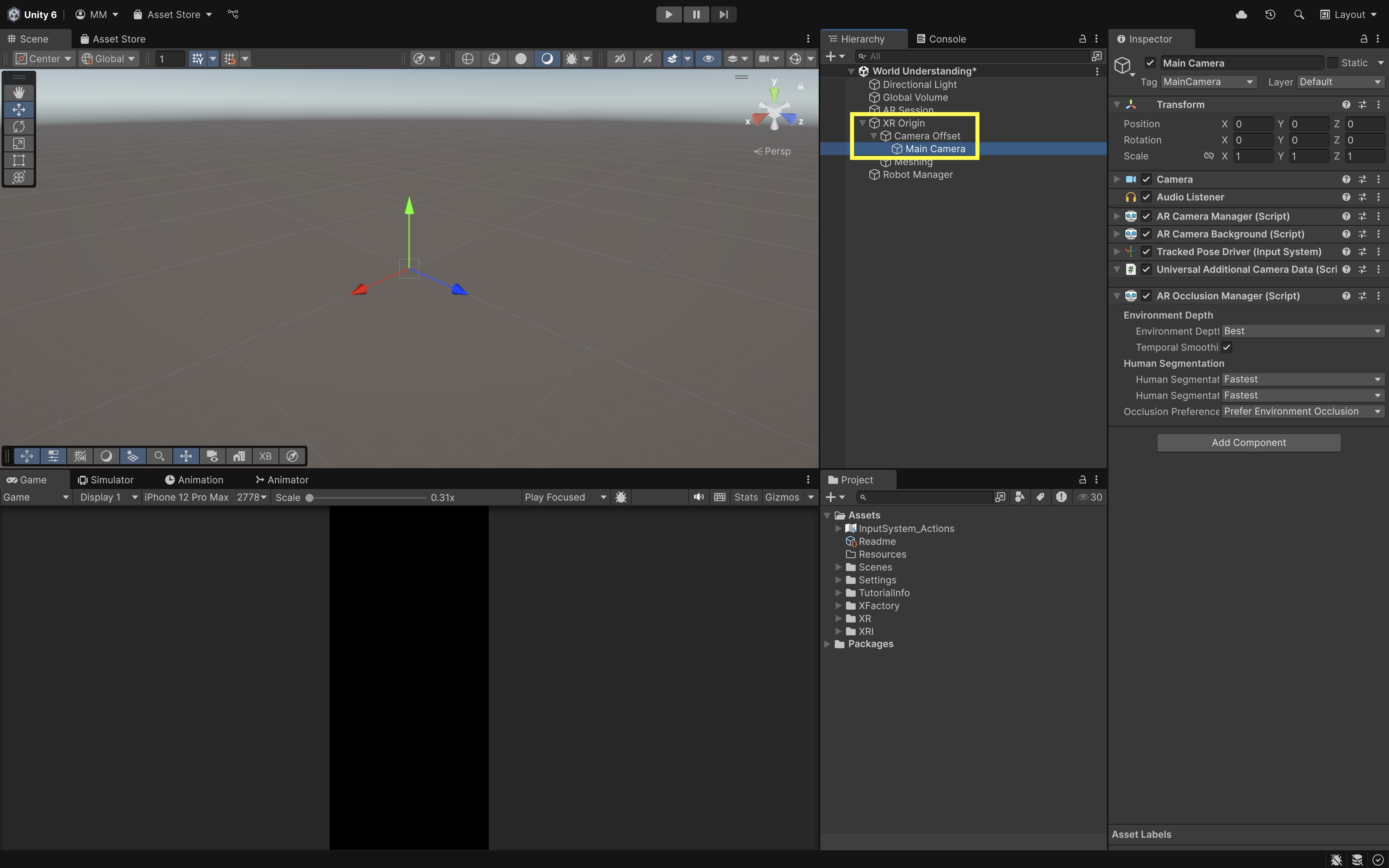Open the Undo History icon
Image resolution: width=1389 pixels, height=868 pixels.
click(1270, 14)
